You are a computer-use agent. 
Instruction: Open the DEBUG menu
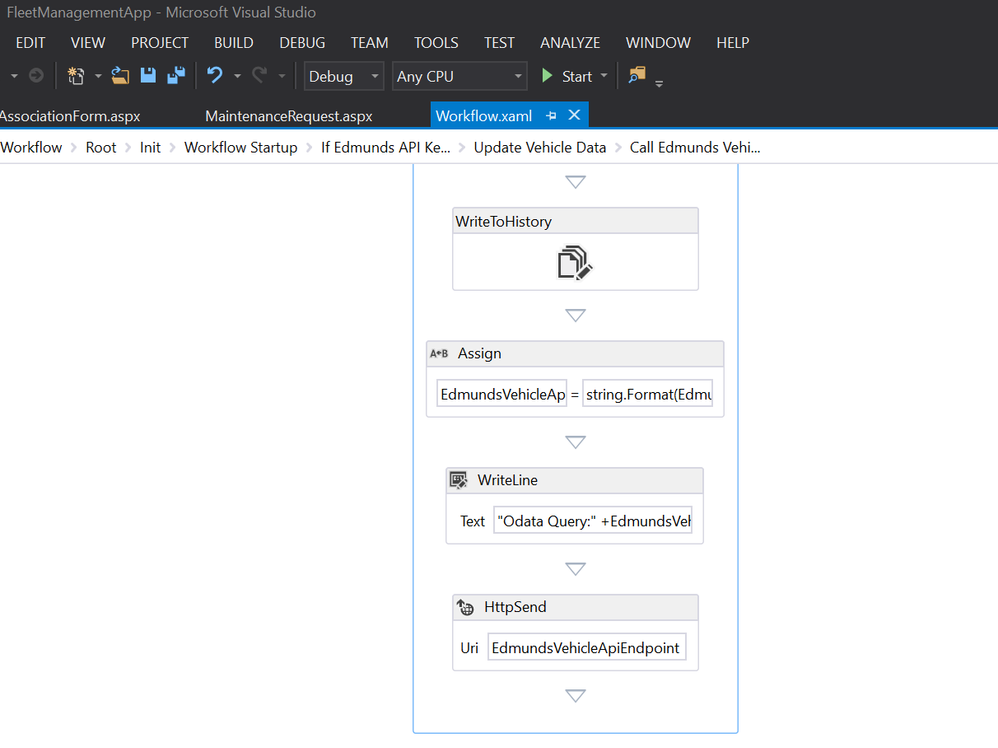(x=302, y=43)
